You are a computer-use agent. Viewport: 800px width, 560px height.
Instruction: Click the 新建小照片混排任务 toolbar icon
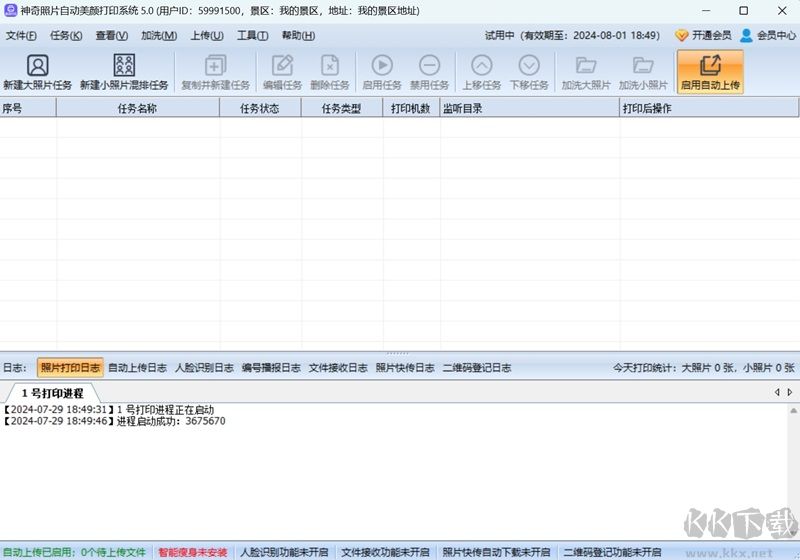coord(124,66)
